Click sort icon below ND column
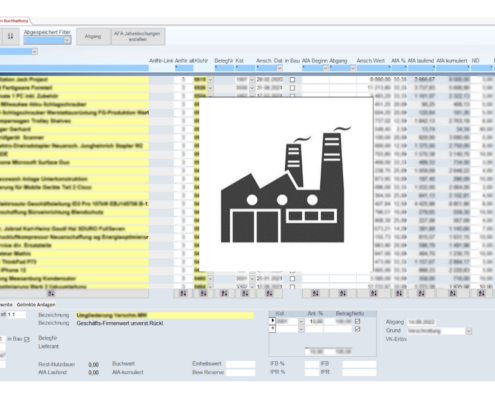Screen dimensions: 495x400 click(481, 293)
